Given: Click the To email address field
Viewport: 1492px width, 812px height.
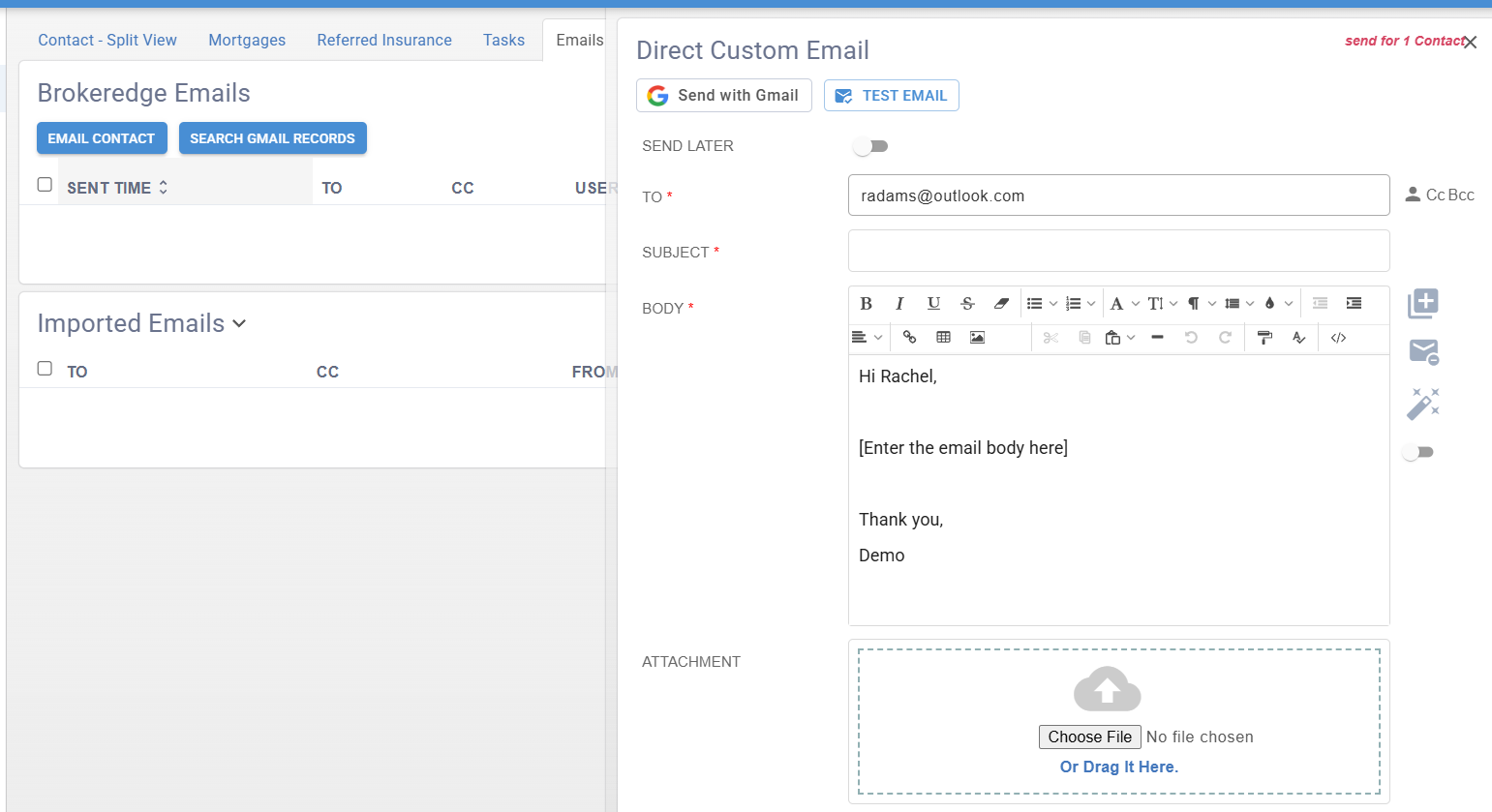Looking at the screenshot, I should pyautogui.click(x=1118, y=195).
